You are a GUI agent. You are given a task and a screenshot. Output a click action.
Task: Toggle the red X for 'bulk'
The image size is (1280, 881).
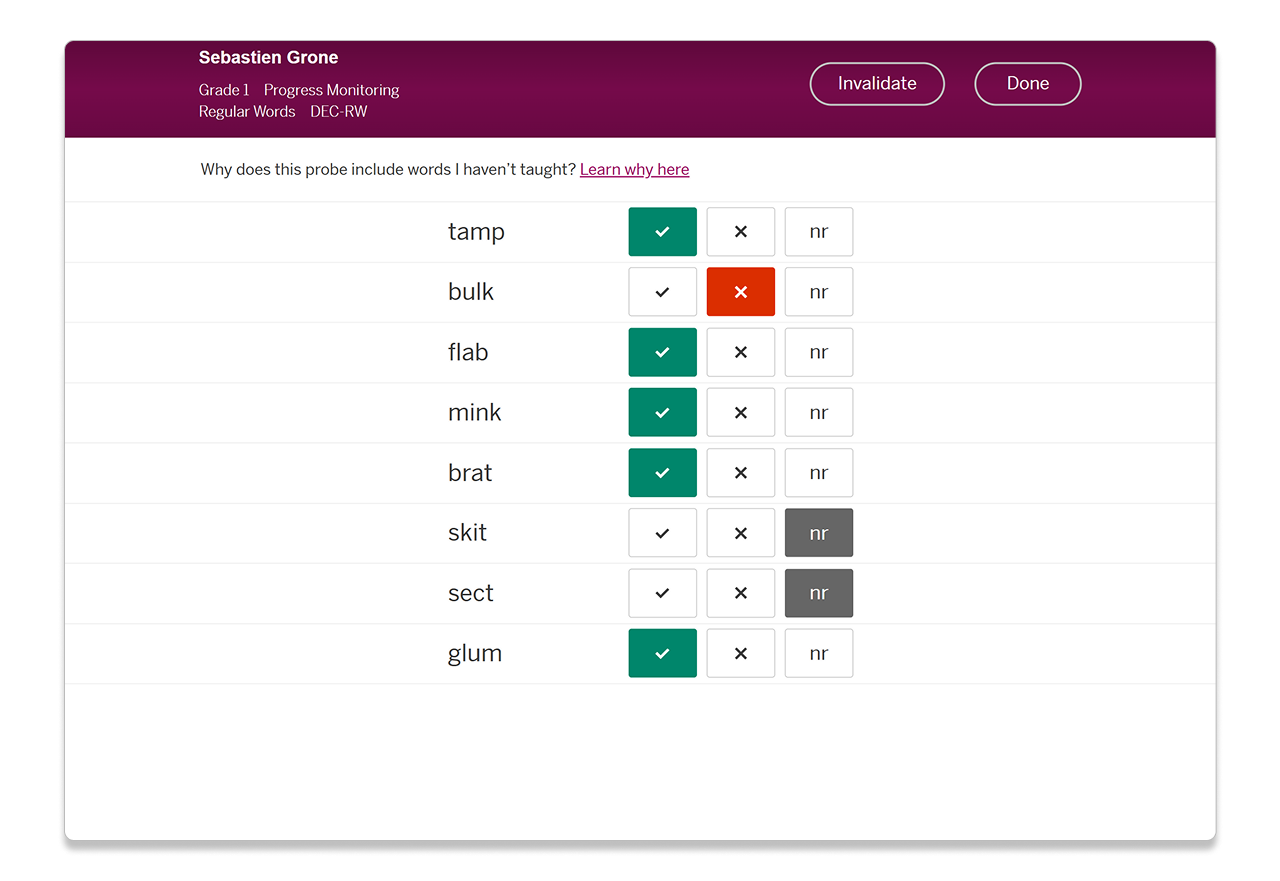740,292
